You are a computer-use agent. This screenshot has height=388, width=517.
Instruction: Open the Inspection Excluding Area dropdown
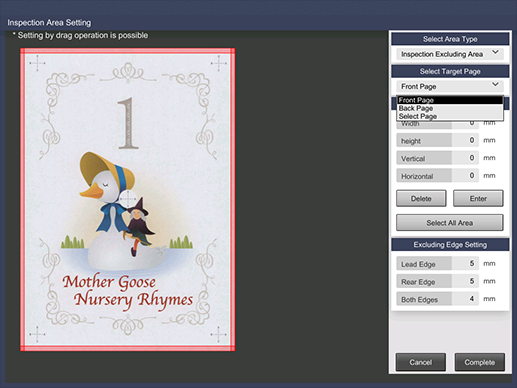pyautogui.click(x=450, y=54)
